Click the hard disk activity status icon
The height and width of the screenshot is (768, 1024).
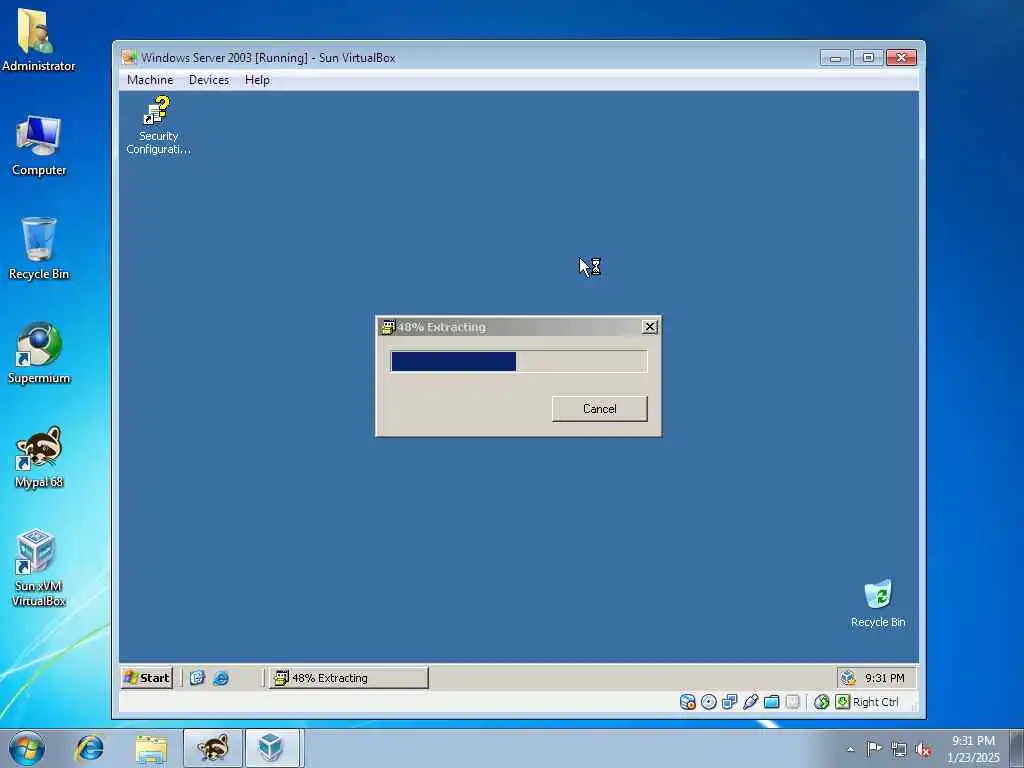[687, 702]
